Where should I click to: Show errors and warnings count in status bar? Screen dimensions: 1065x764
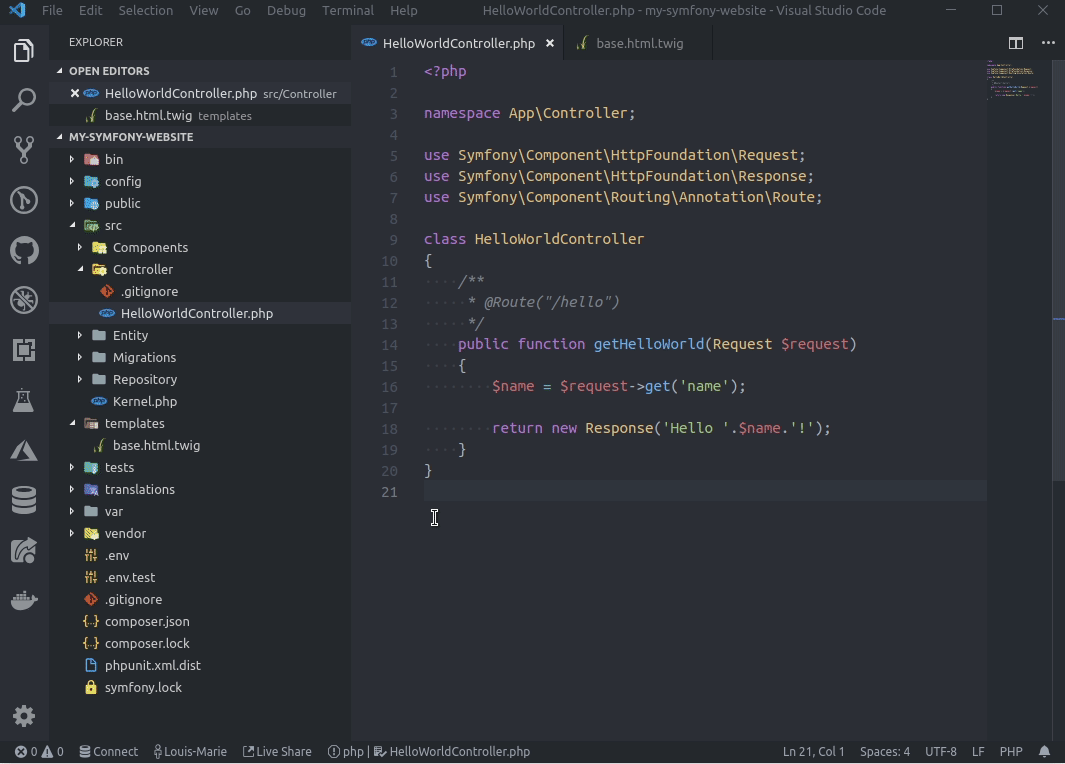[x=39, y=752]
